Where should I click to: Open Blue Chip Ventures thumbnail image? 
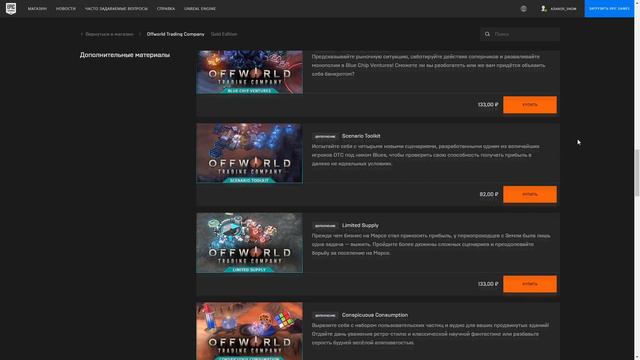[249, 72]
